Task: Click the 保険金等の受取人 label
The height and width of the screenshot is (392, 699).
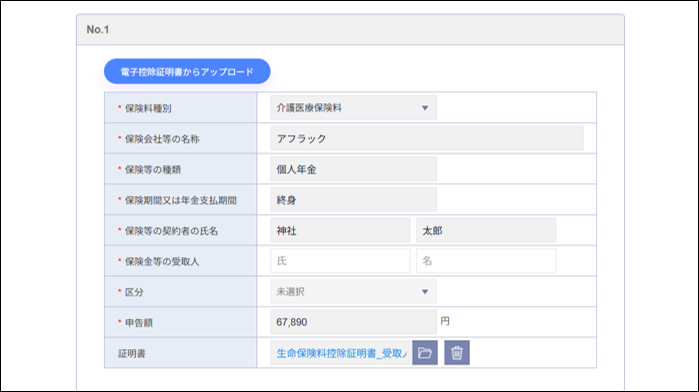Action: pos(162,262)
